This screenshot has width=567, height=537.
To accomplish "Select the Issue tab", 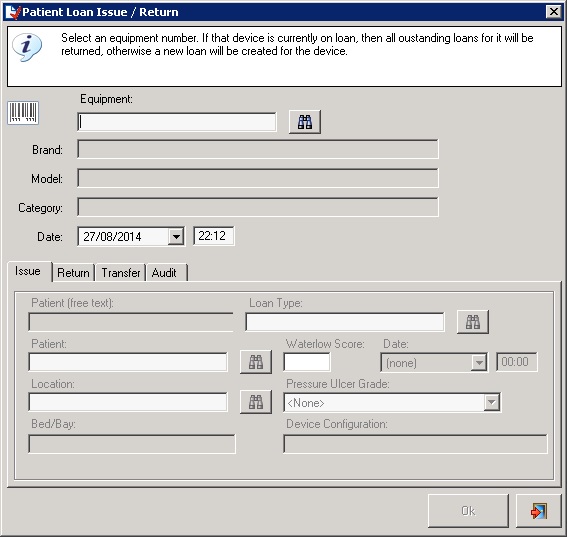I will pos(29,271).
